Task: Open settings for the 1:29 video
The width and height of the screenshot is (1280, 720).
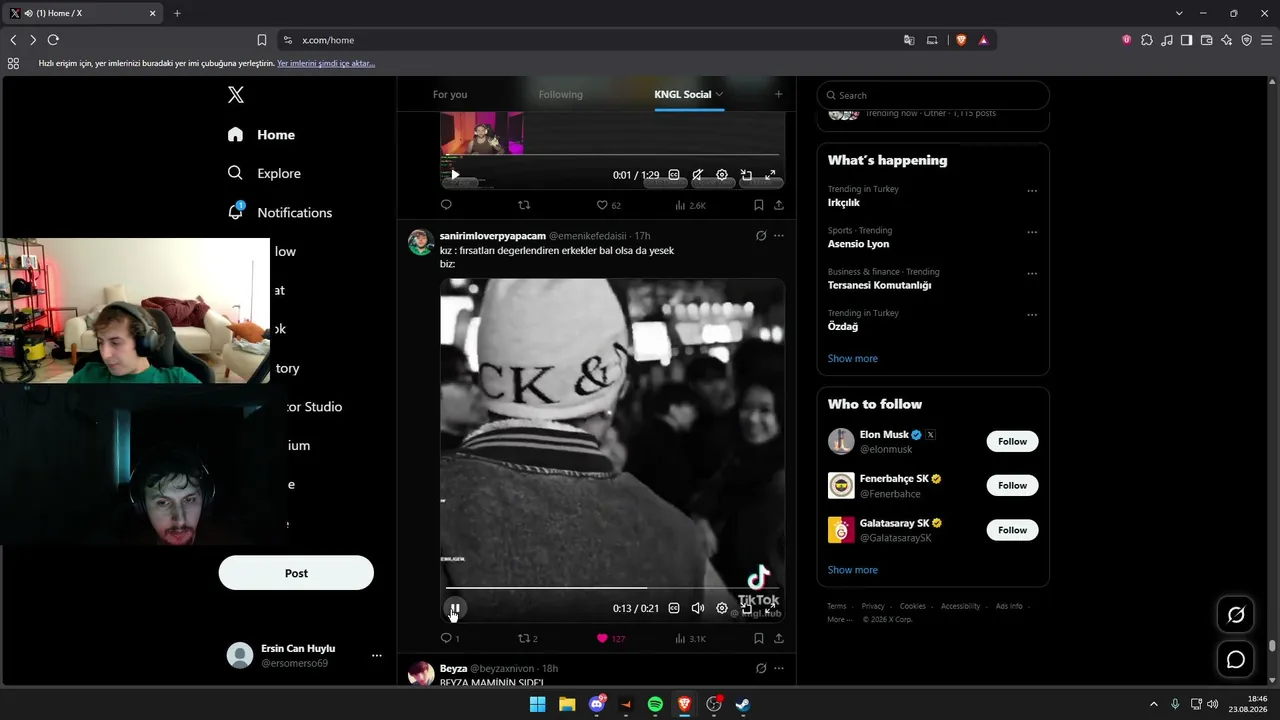Action: (722, 175)
